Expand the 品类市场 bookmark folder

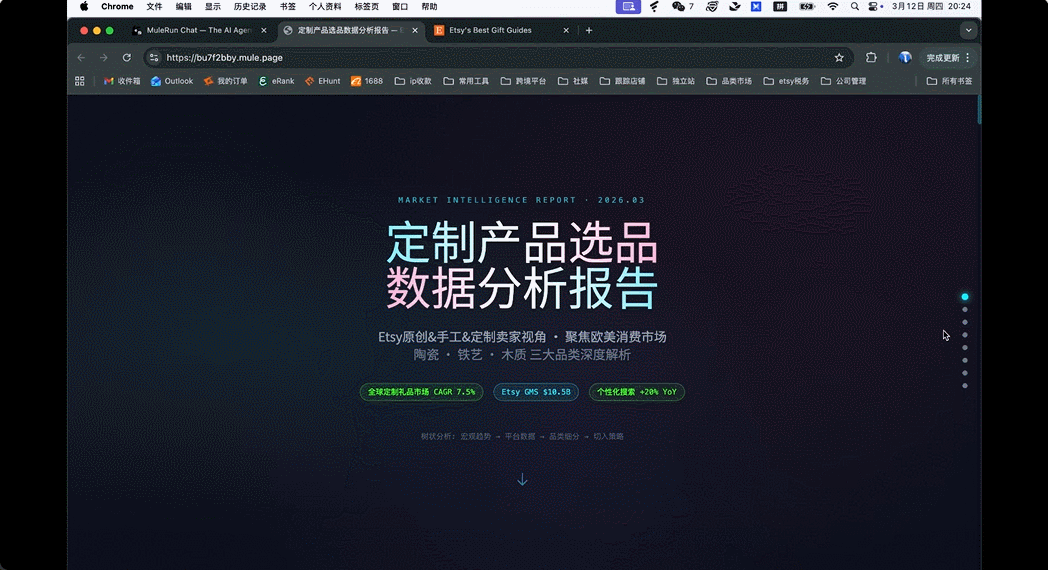729,81
